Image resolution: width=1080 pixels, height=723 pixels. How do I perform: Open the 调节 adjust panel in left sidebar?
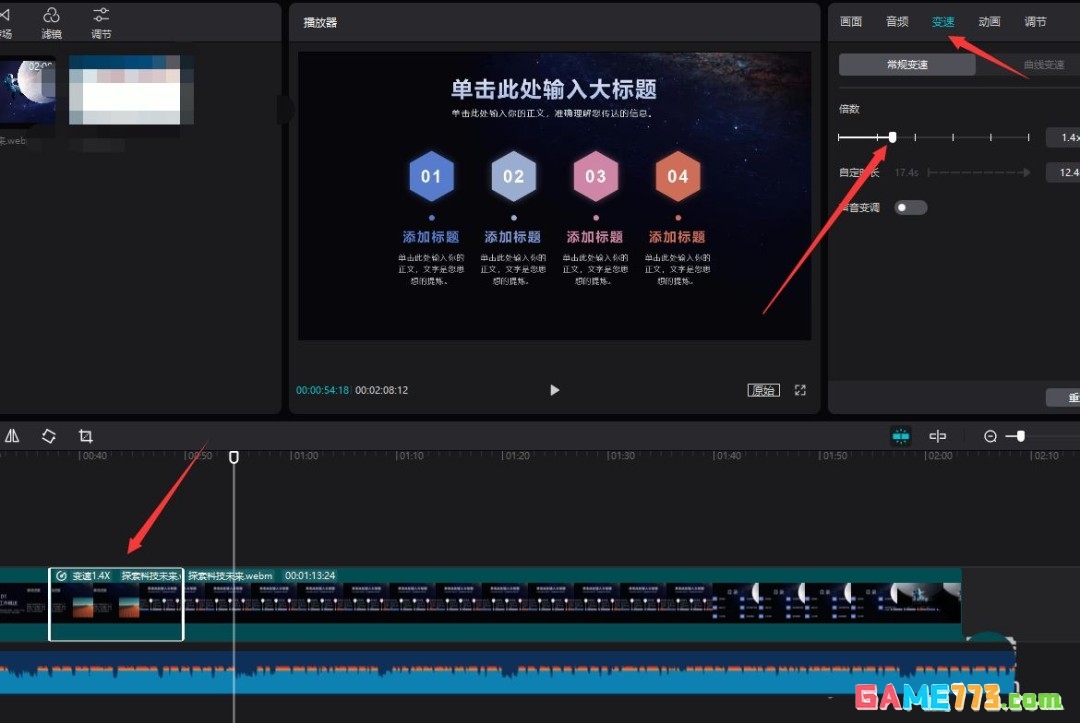[100, 22]
